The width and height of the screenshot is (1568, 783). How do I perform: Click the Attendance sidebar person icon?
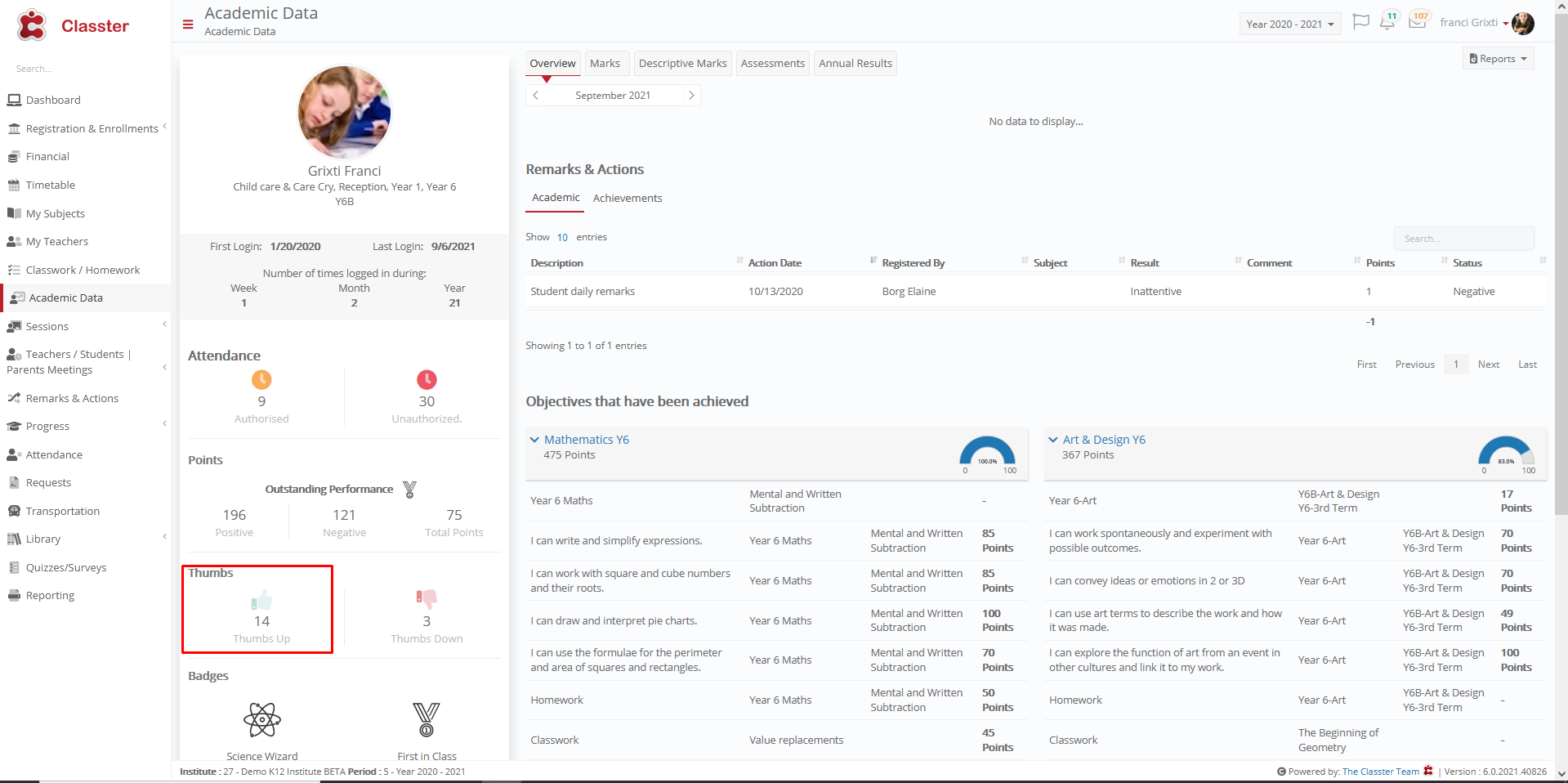(14, 454)
